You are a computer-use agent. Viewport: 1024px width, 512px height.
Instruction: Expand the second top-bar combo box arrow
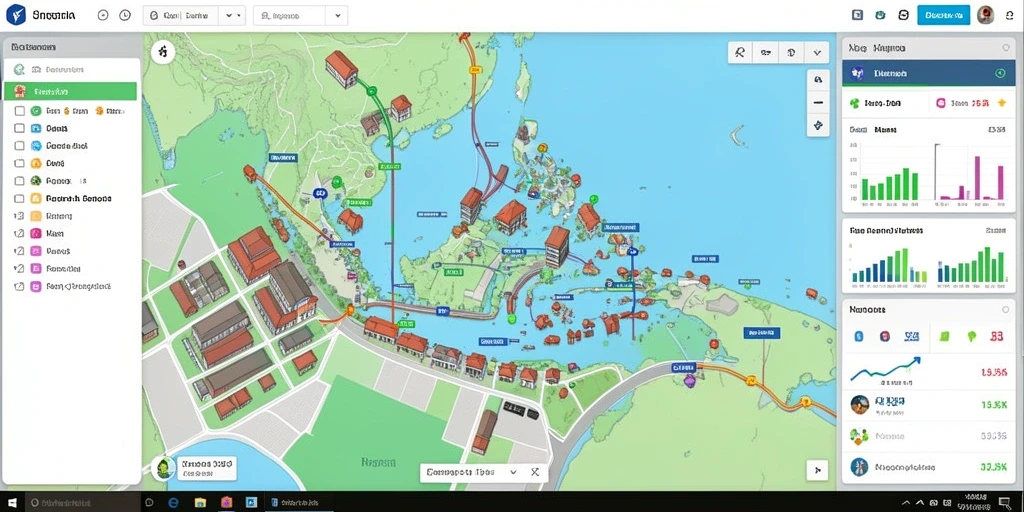point(337,15)
